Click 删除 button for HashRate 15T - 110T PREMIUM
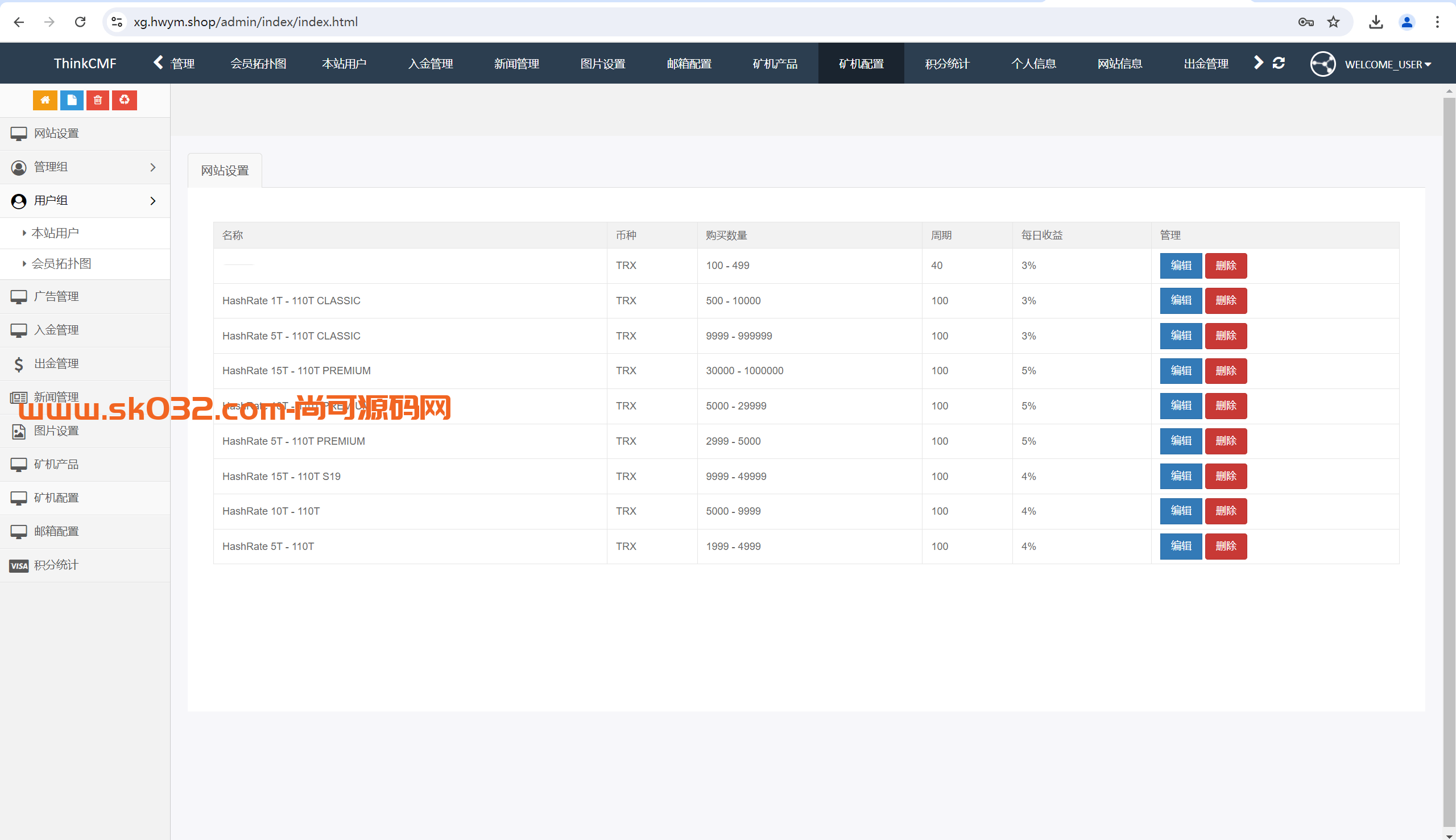The width and height of the screenshot is (1456, 840). [x=1225, y=370]
